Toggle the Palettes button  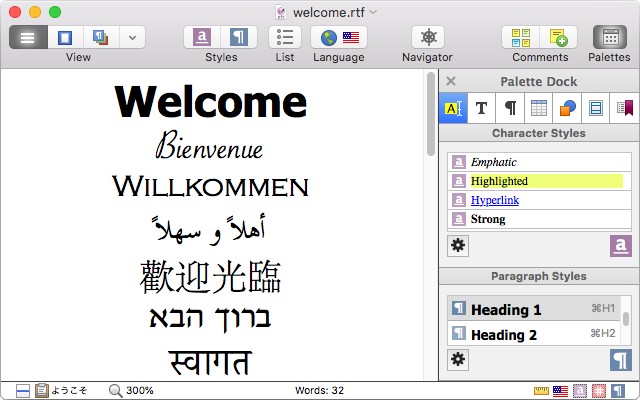click(610, 37)
